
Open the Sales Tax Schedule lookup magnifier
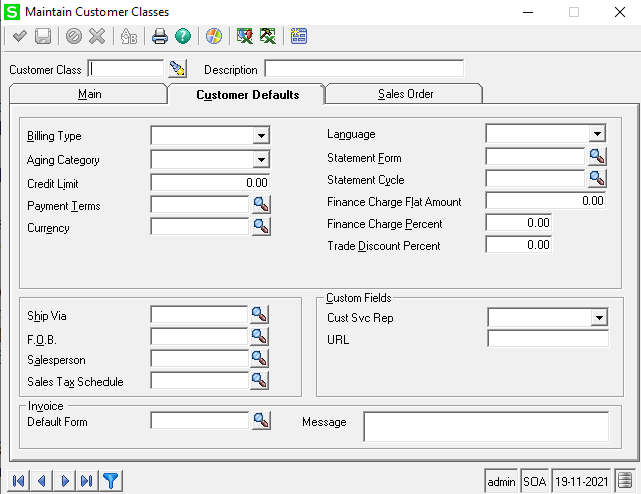[259, 381]
